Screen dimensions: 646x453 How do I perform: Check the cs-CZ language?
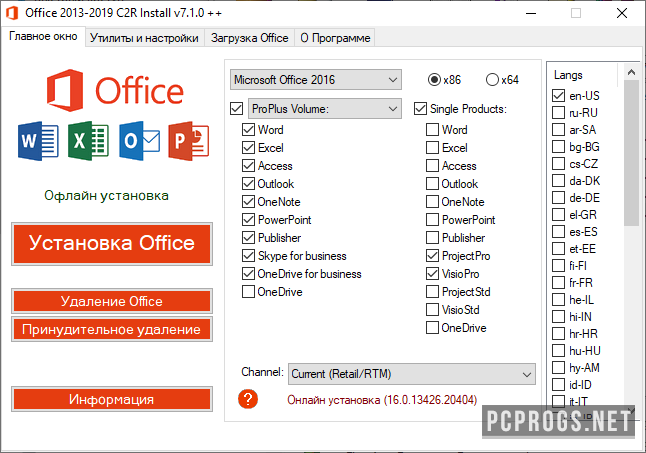pos(558,163)
